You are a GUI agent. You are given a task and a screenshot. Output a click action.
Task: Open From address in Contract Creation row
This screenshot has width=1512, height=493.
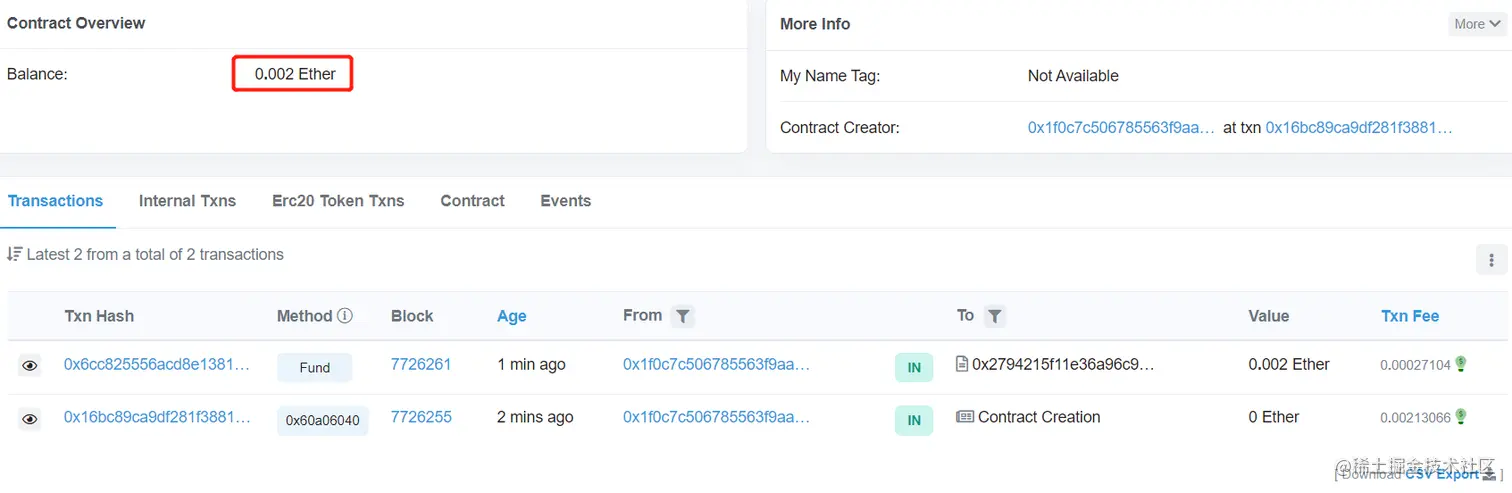[x=716, y=417]
